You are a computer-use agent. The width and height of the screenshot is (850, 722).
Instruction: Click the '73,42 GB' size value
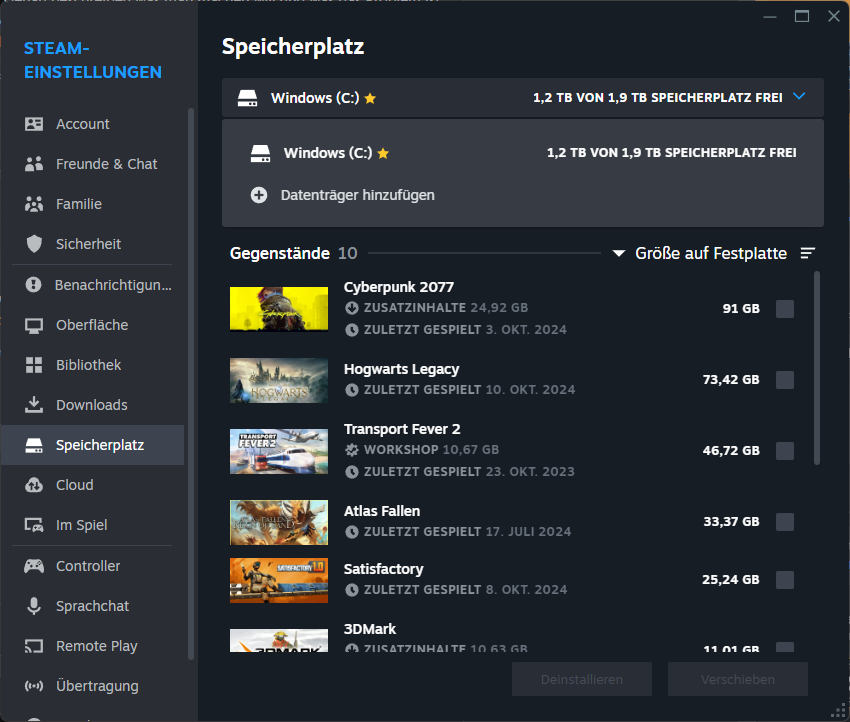731,380
